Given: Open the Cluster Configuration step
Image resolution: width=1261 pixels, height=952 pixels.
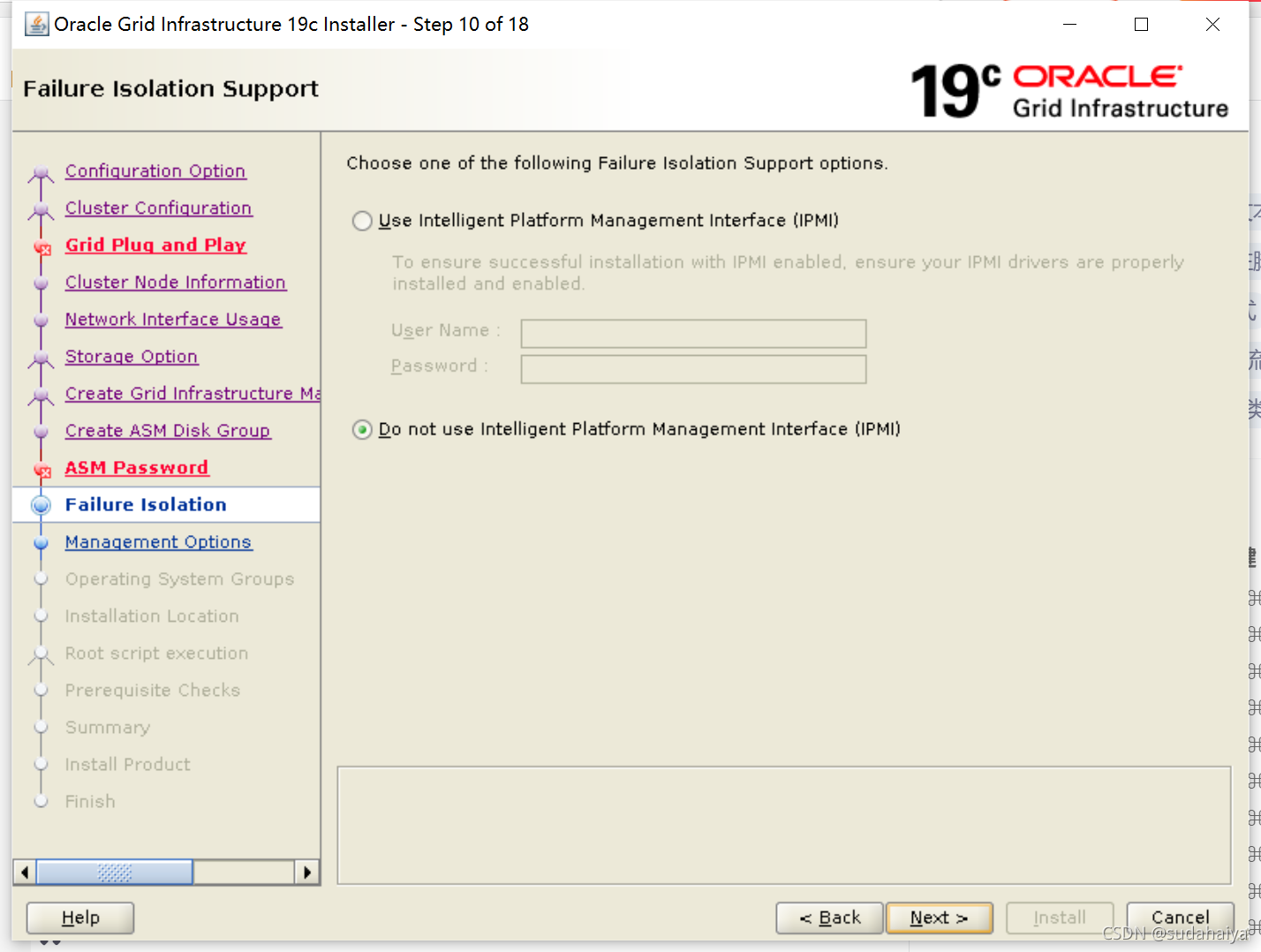Looking at the screenshot, I should pos(159,208).
